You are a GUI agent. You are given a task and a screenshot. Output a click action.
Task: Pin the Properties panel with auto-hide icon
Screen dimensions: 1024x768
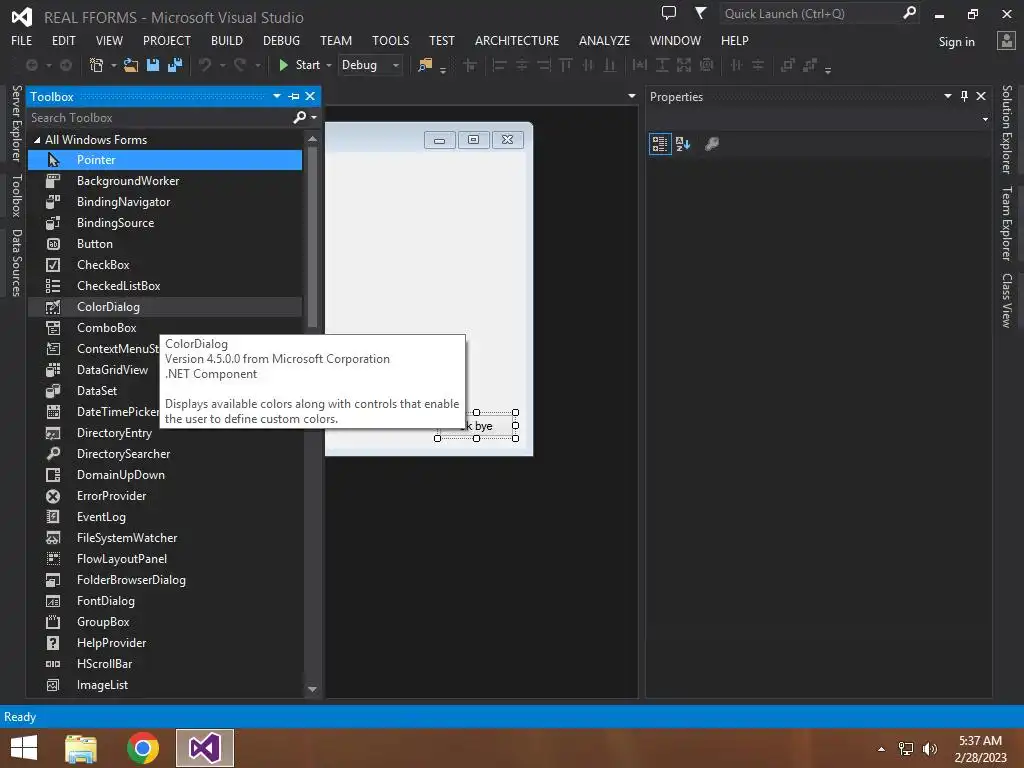pos(965,97)
